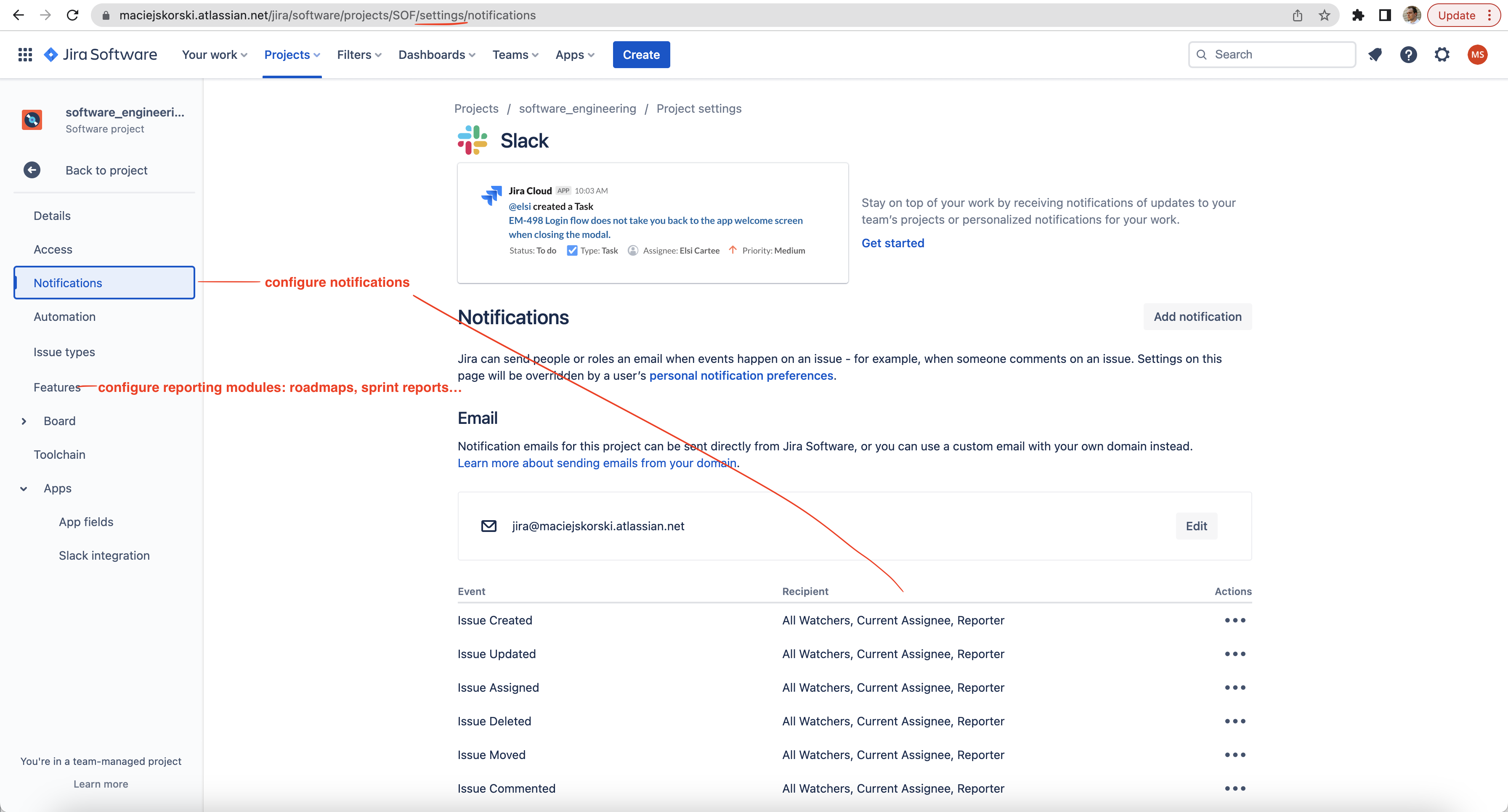1508x812 pixels.
Task: Click the Back to project arrow icon
Action: pyautogui.click(x=32, y=170)
